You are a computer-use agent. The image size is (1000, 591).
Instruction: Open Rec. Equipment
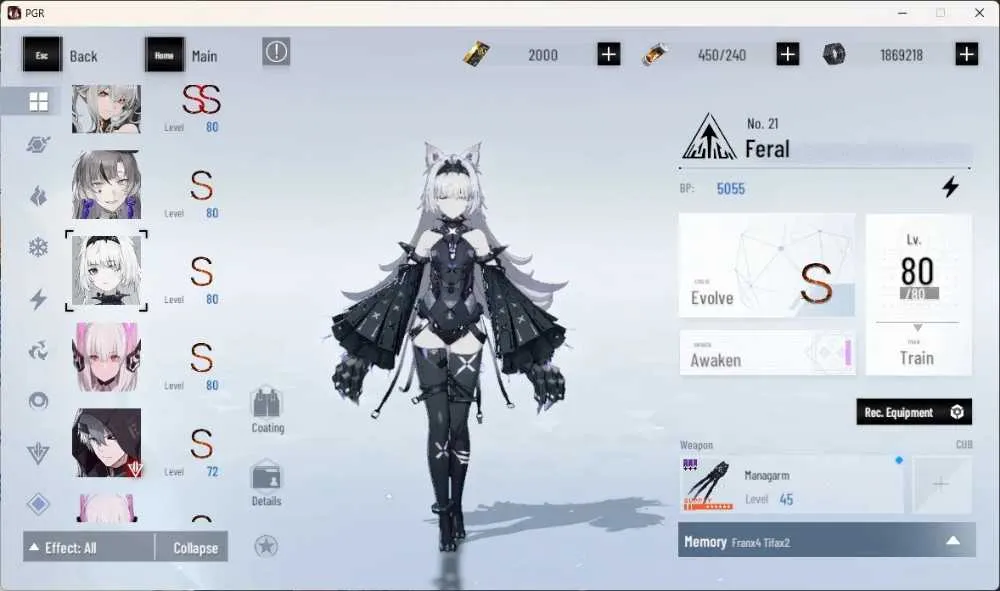914,412
